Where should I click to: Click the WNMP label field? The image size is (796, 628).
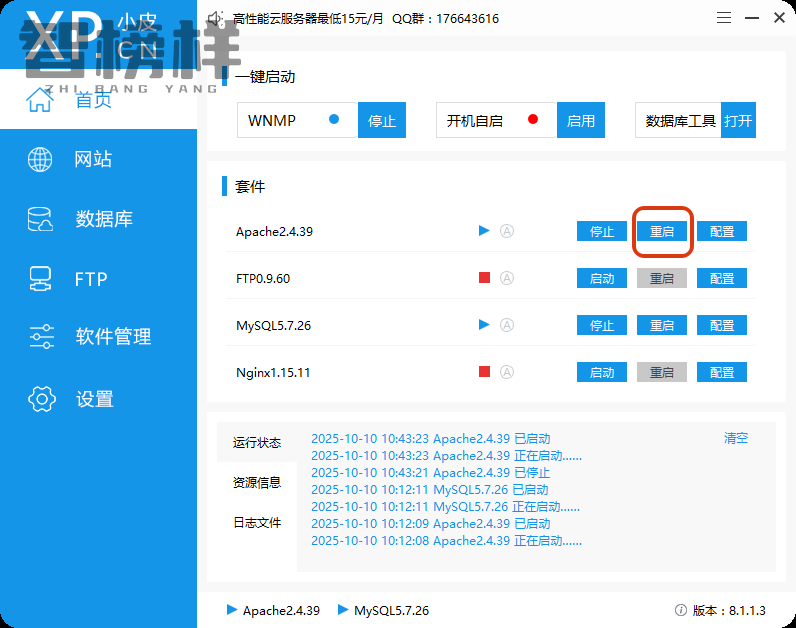coord(297,120)
